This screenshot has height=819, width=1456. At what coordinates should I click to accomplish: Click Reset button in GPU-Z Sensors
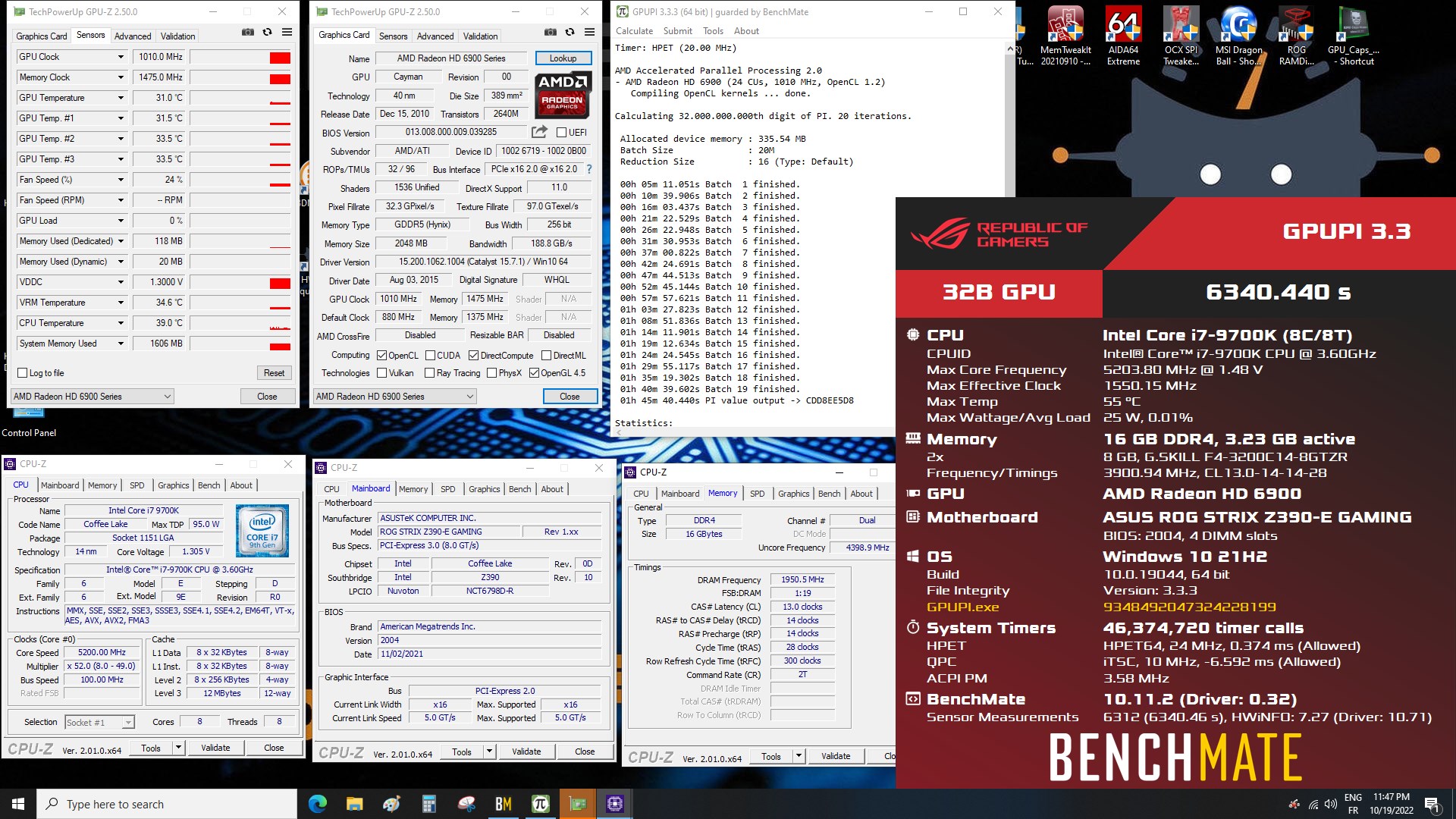(x=274, y=373)
